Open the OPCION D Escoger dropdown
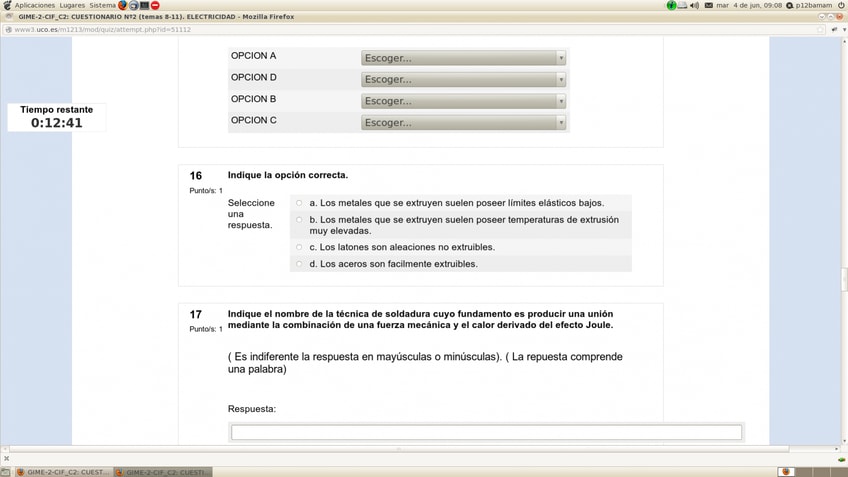Screen dimensions: 848x477 click(463, 80)
